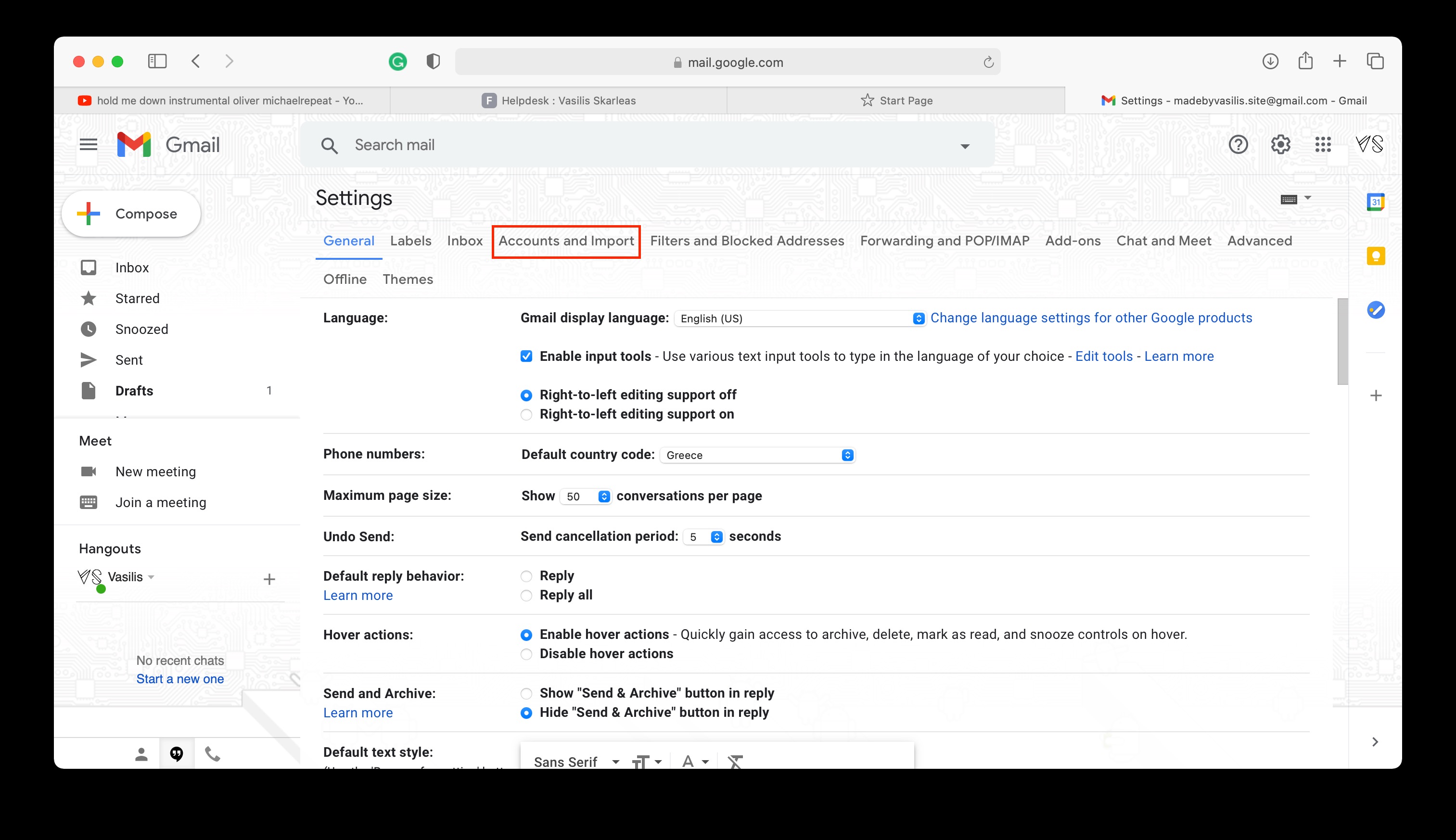Click the Support question mark icon
The height and width of the screenshot is (840, 1456).
point(1238,144)
